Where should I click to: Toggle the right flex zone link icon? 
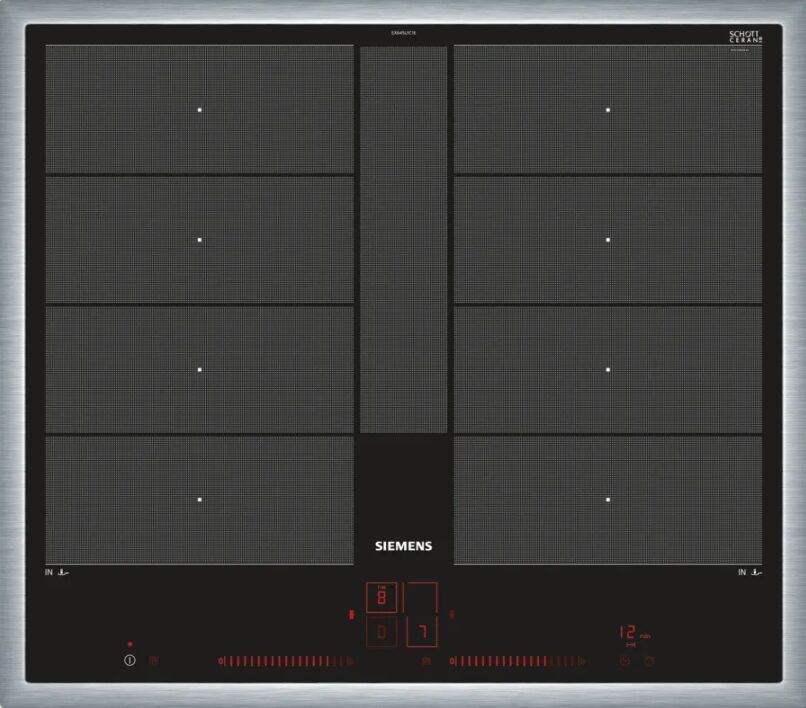452,614
